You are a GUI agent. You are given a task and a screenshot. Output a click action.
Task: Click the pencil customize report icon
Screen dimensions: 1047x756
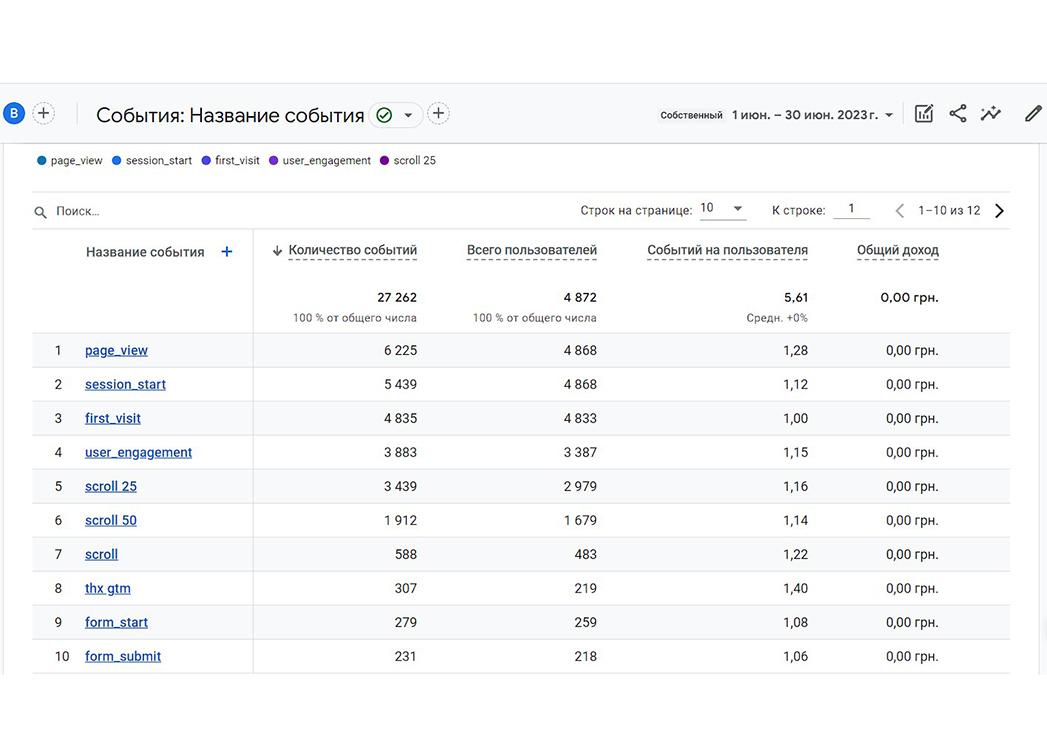coord(1033,114)
